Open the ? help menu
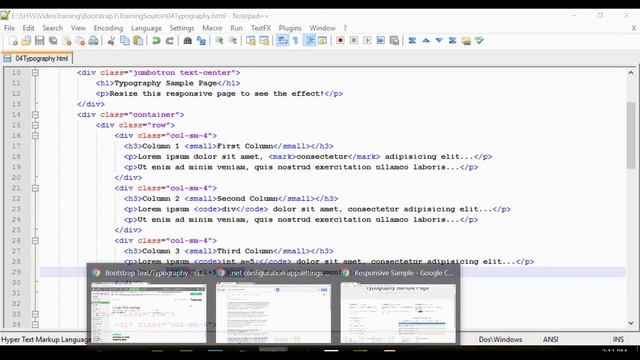Viewport: 640px width, 360px height. [x=345, y=28]
